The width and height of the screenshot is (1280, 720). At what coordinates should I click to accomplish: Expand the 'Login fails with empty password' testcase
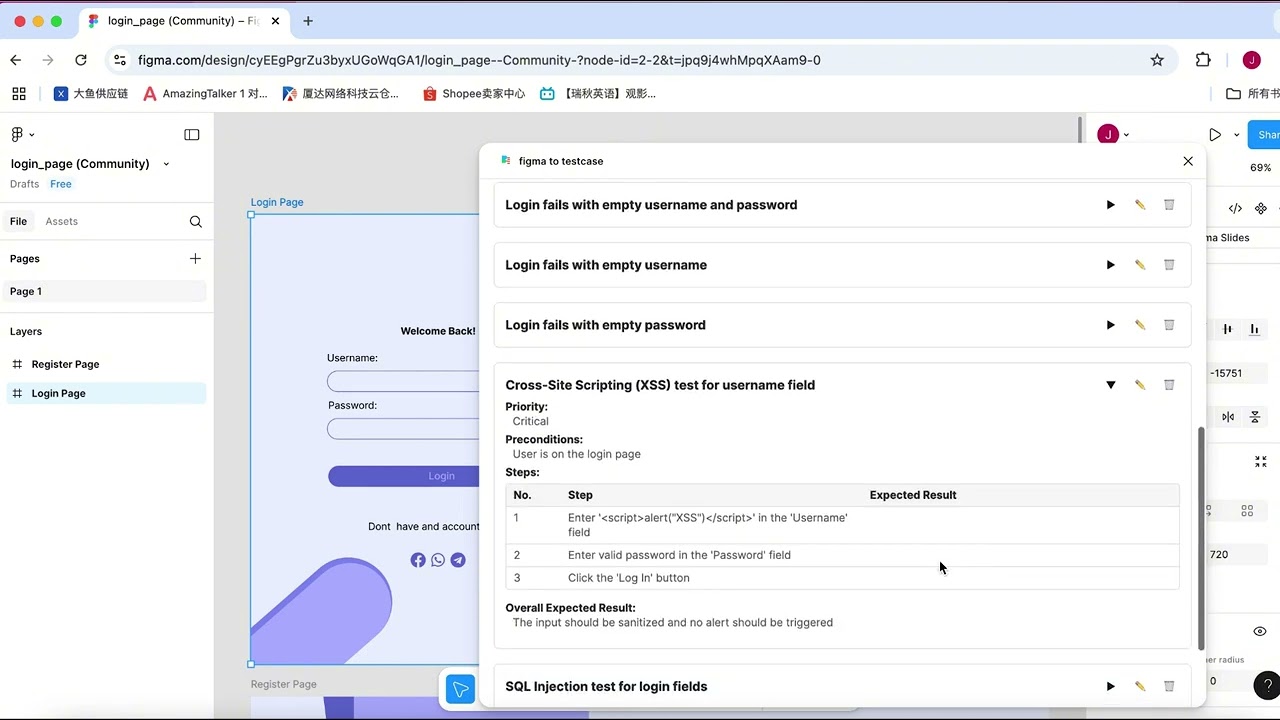pos(1110,325)
